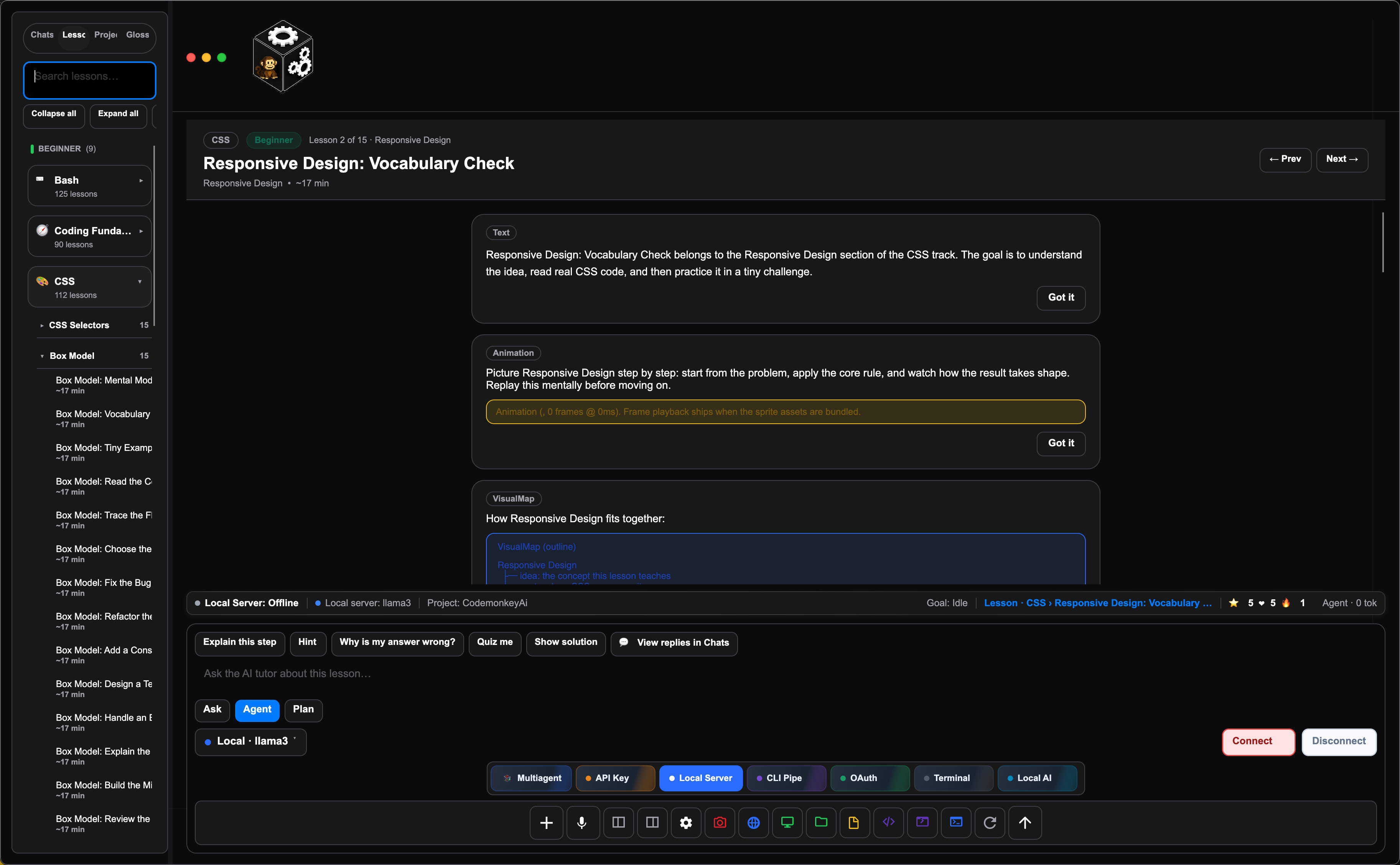
Task: Click the up-arrow send icon
Action: [1024, 823]
